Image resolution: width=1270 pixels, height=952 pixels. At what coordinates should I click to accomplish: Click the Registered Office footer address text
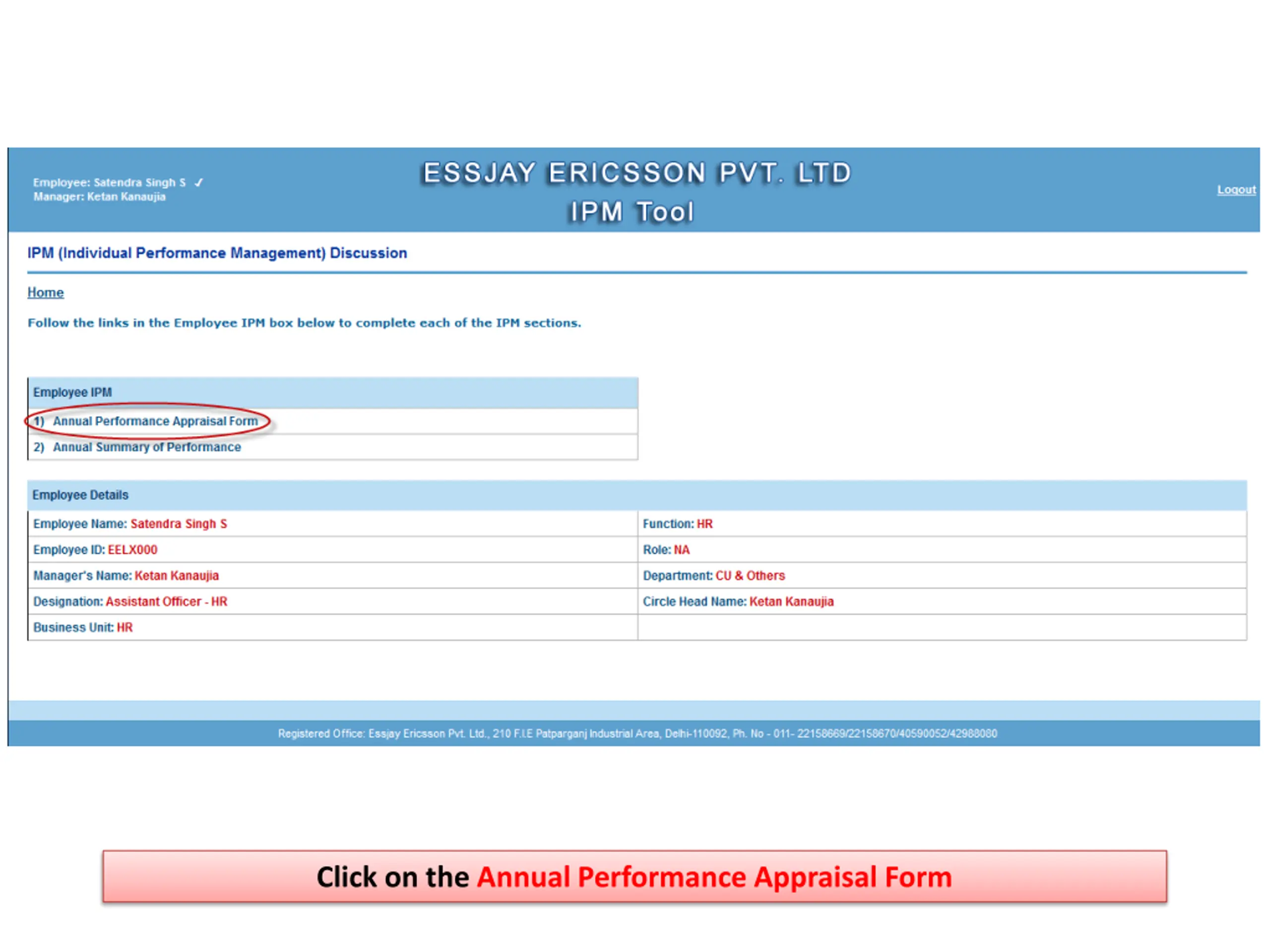click(x=637, y=733)
